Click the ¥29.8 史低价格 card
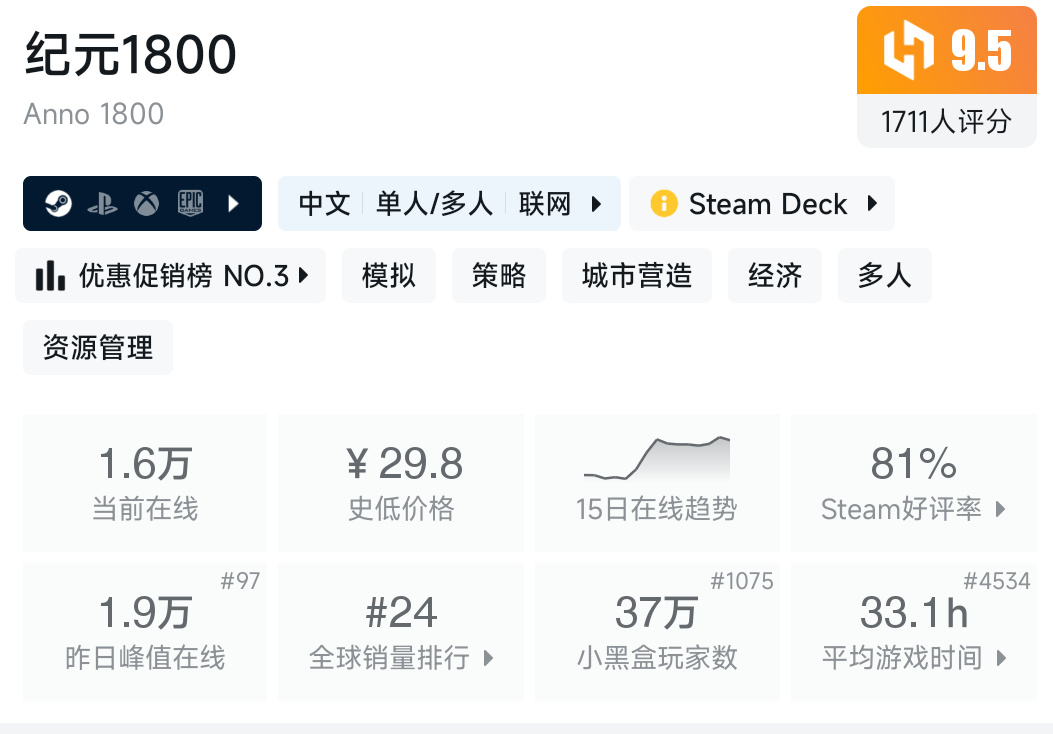The image size is (1053, 734). tap(401, 482)
